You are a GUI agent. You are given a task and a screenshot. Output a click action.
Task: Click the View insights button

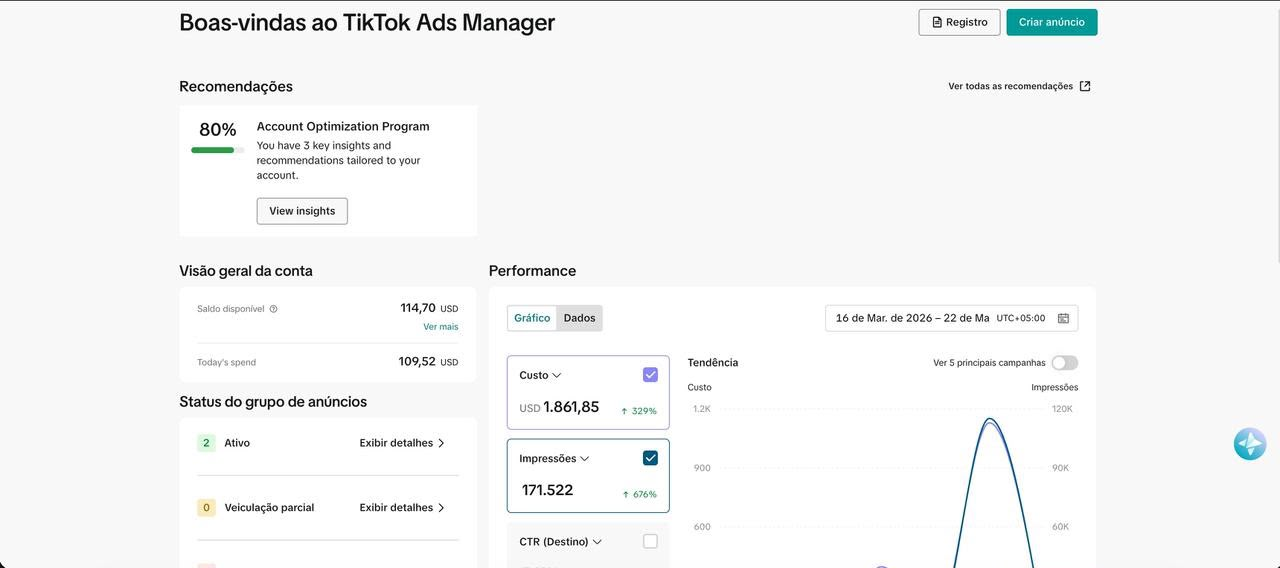click(302, 211)
